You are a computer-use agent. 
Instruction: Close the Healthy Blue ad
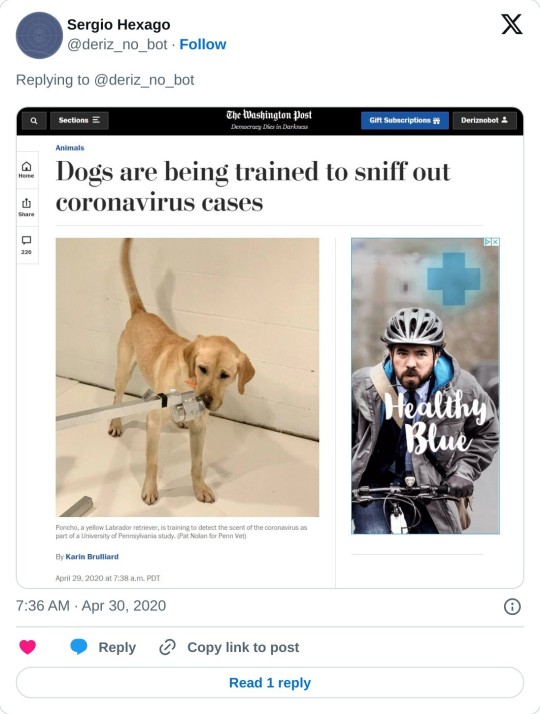[495, 242]
